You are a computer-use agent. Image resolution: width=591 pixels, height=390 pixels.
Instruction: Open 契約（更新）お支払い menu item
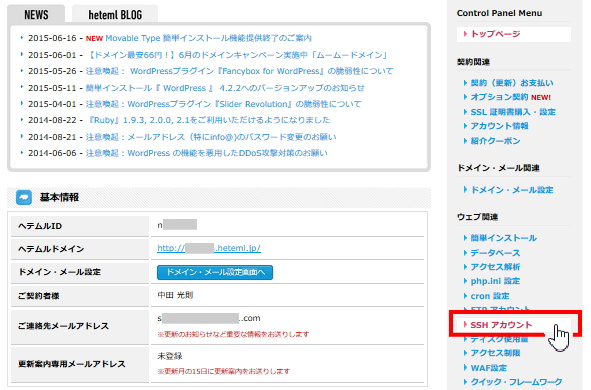point(512,83)
